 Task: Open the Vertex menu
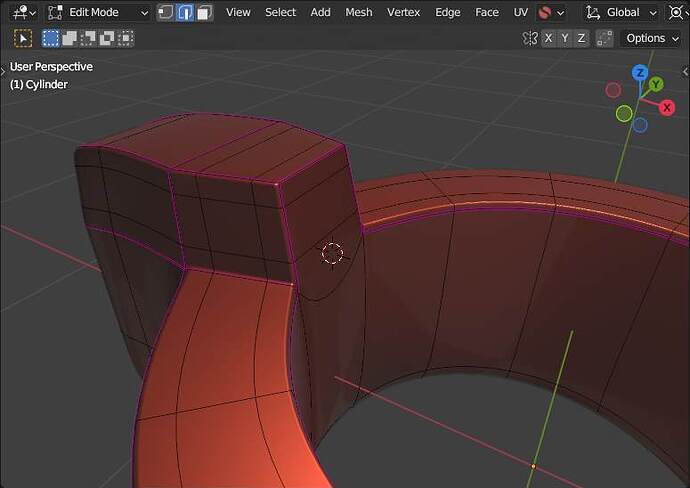[x=404, y=12]
